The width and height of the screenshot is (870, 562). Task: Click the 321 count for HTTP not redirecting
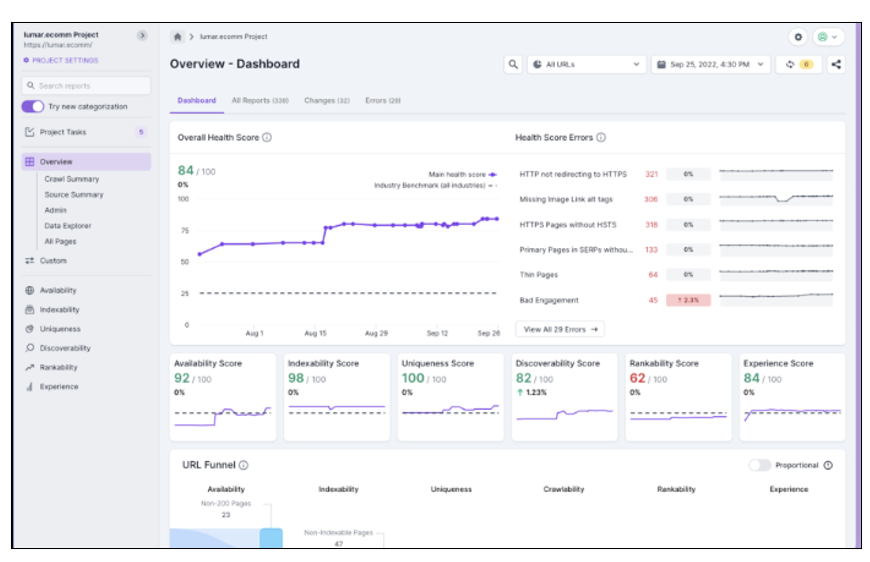pos(651,174)
